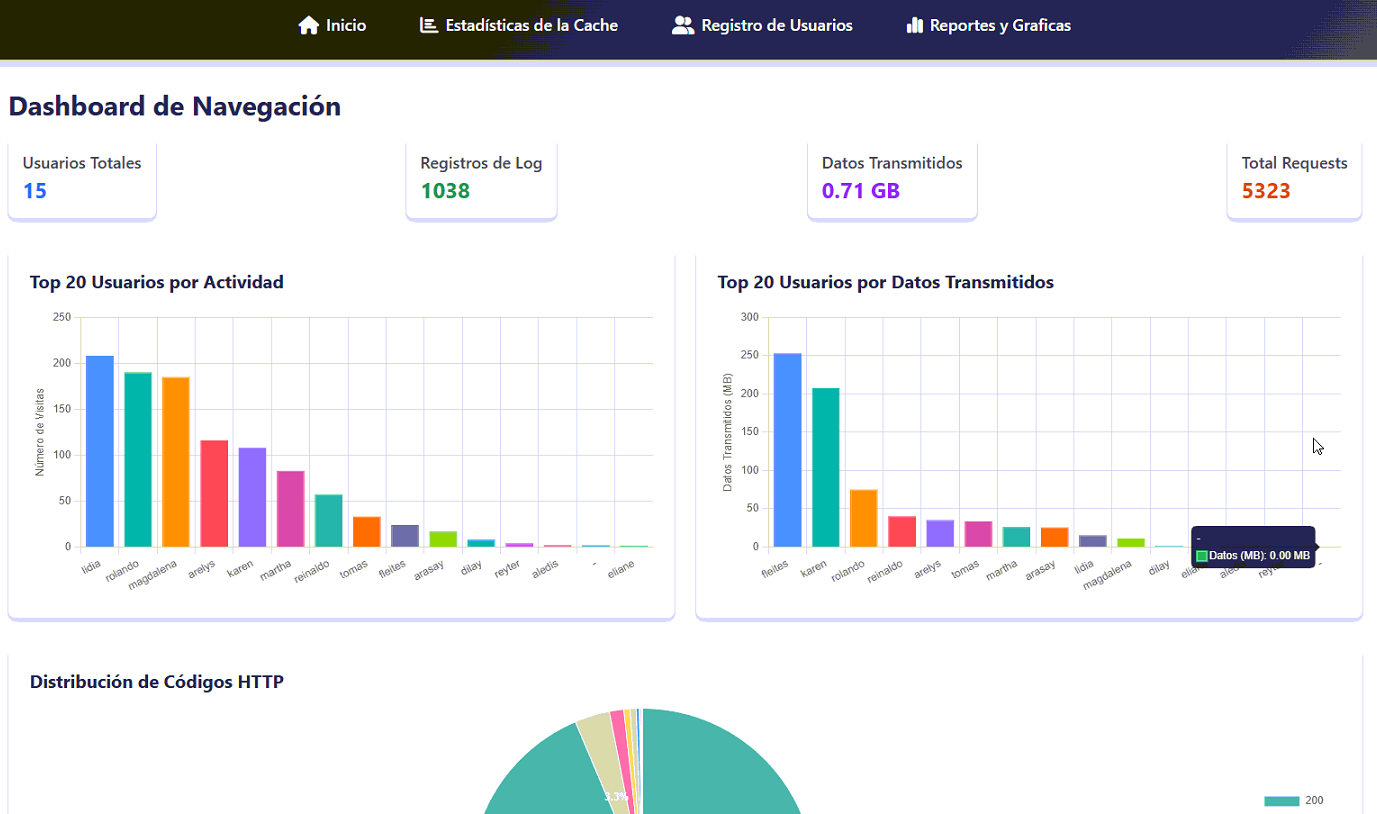The image size is (1377, 814).
Task: Click the magdalena bar in Actividad chart
Action: coord(176,462)
